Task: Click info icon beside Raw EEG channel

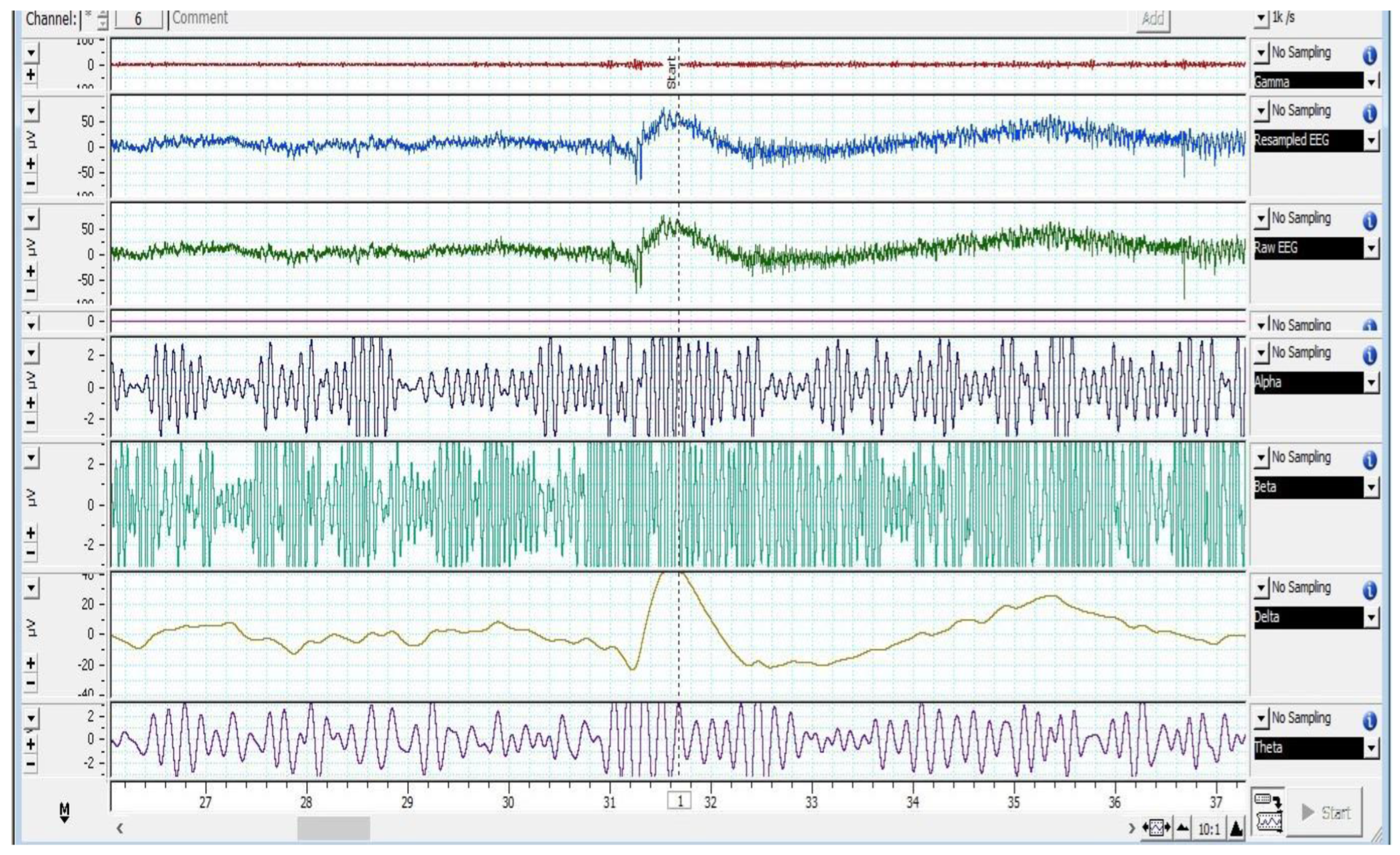Action: (x=1370, y=221)
